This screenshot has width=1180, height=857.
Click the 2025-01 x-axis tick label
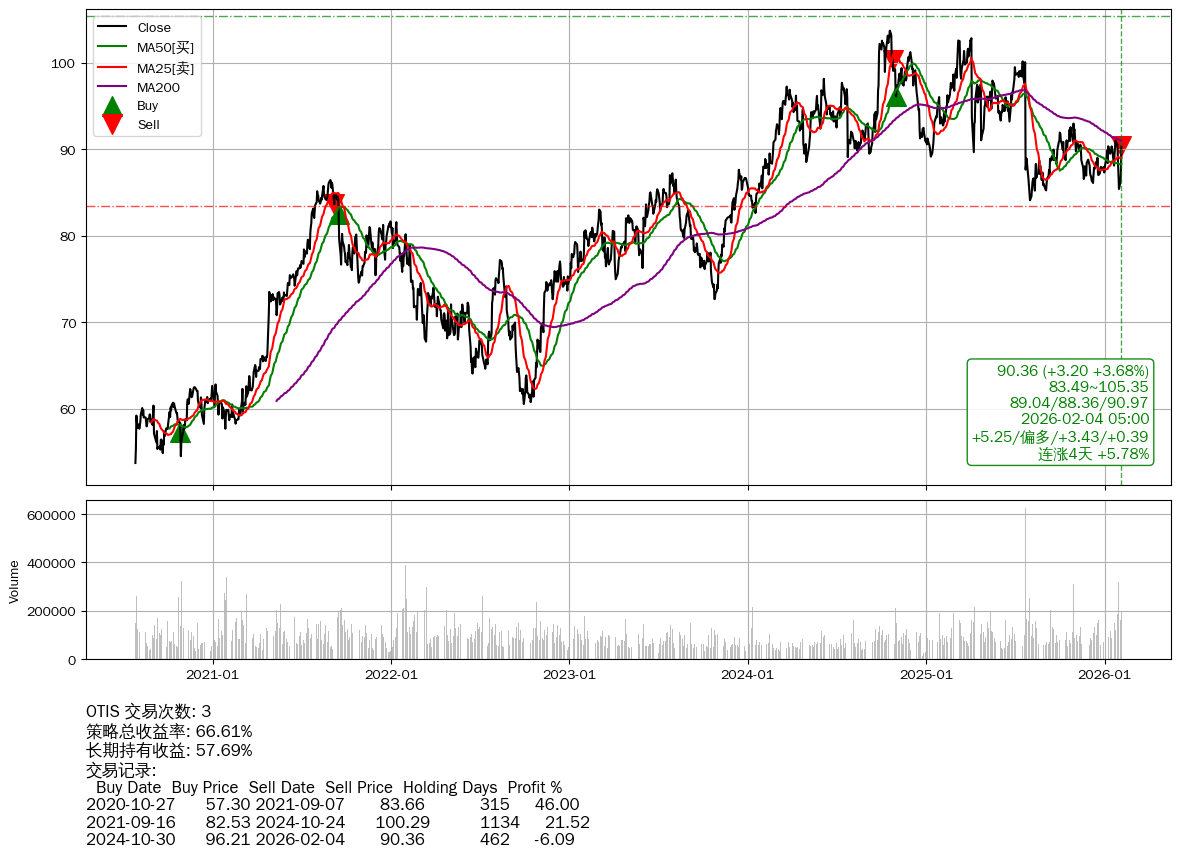(926, 675)
